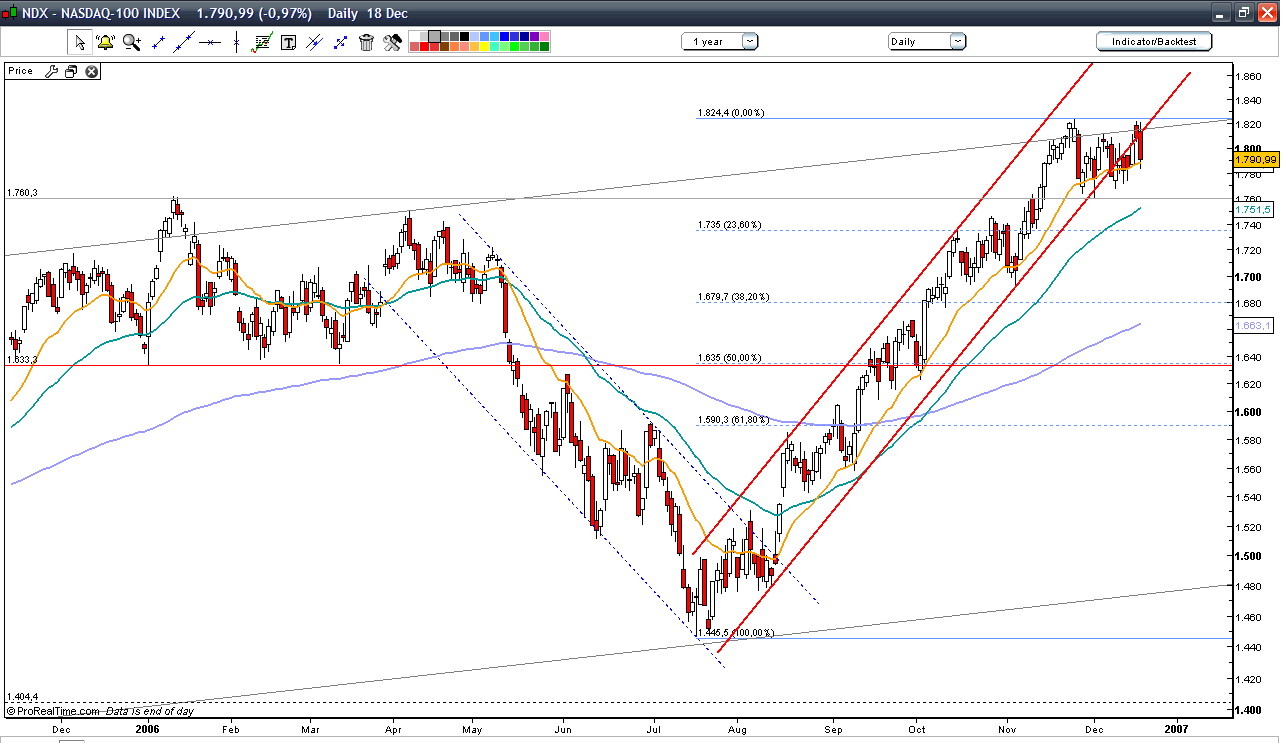This screenshot has width=1286, height=743.
Task: Pick the horizontal line tool
Action: click(209, 42)
